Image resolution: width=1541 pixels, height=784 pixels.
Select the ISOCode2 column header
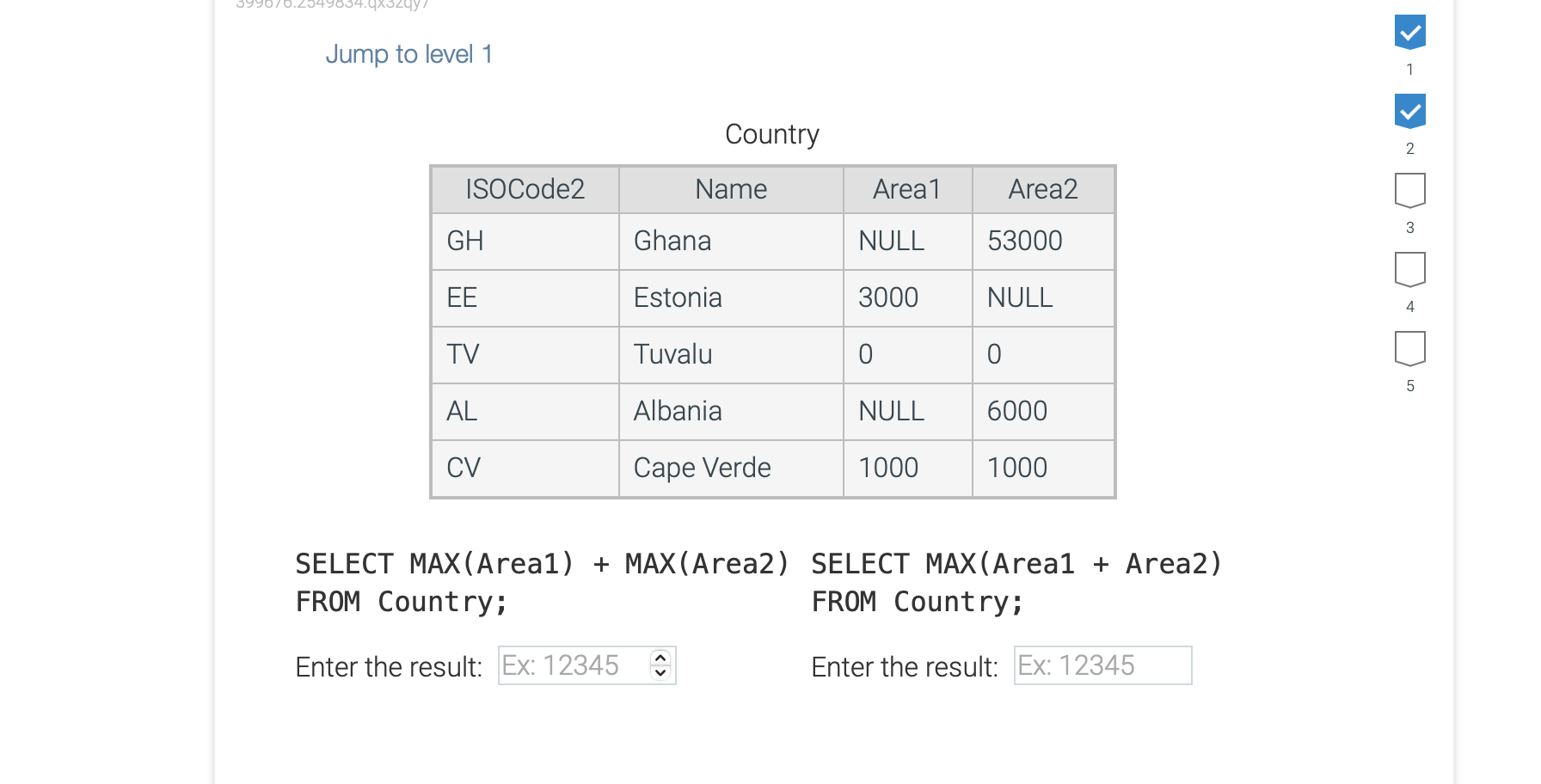[x=524, y=189]
